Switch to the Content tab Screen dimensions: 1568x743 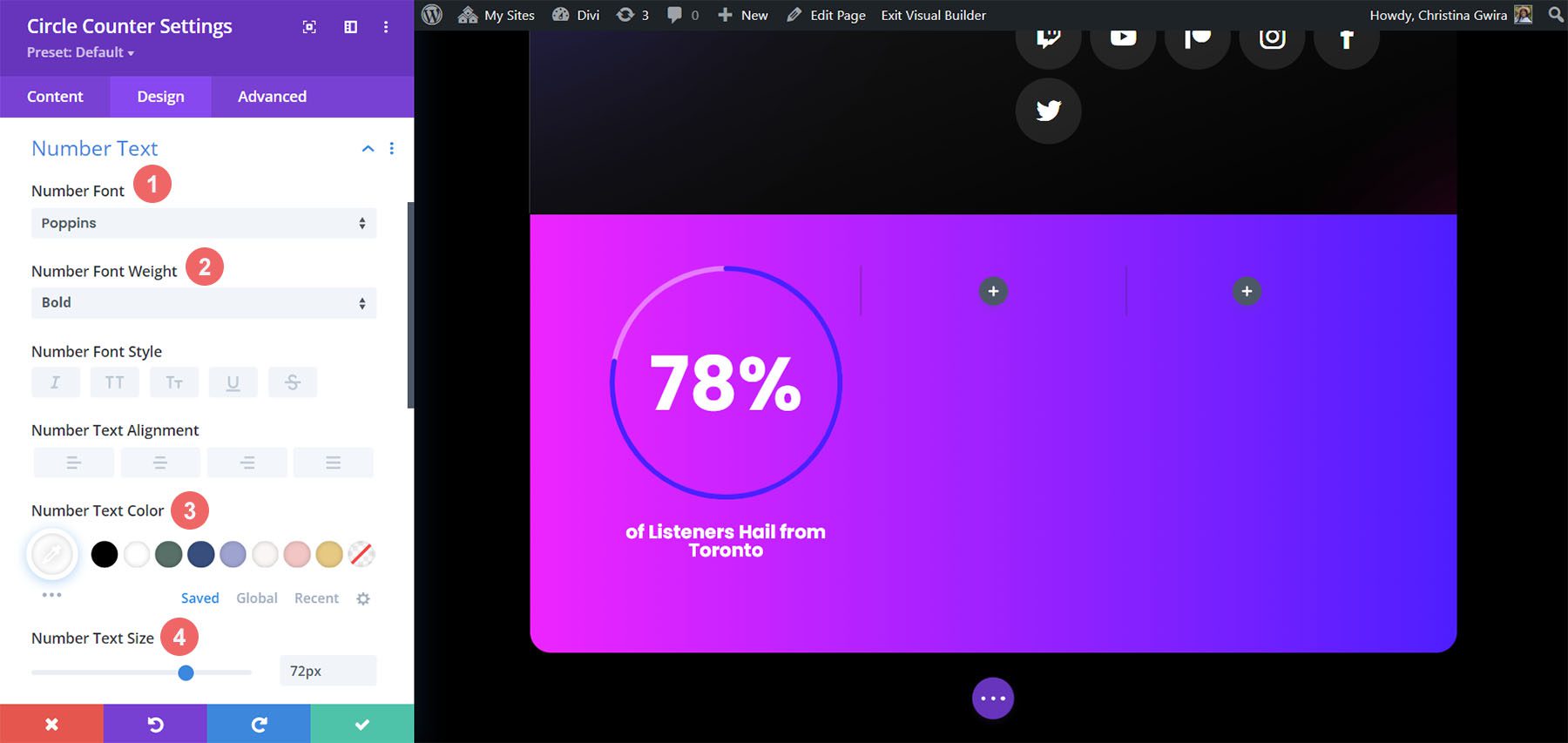click(55, 97)
